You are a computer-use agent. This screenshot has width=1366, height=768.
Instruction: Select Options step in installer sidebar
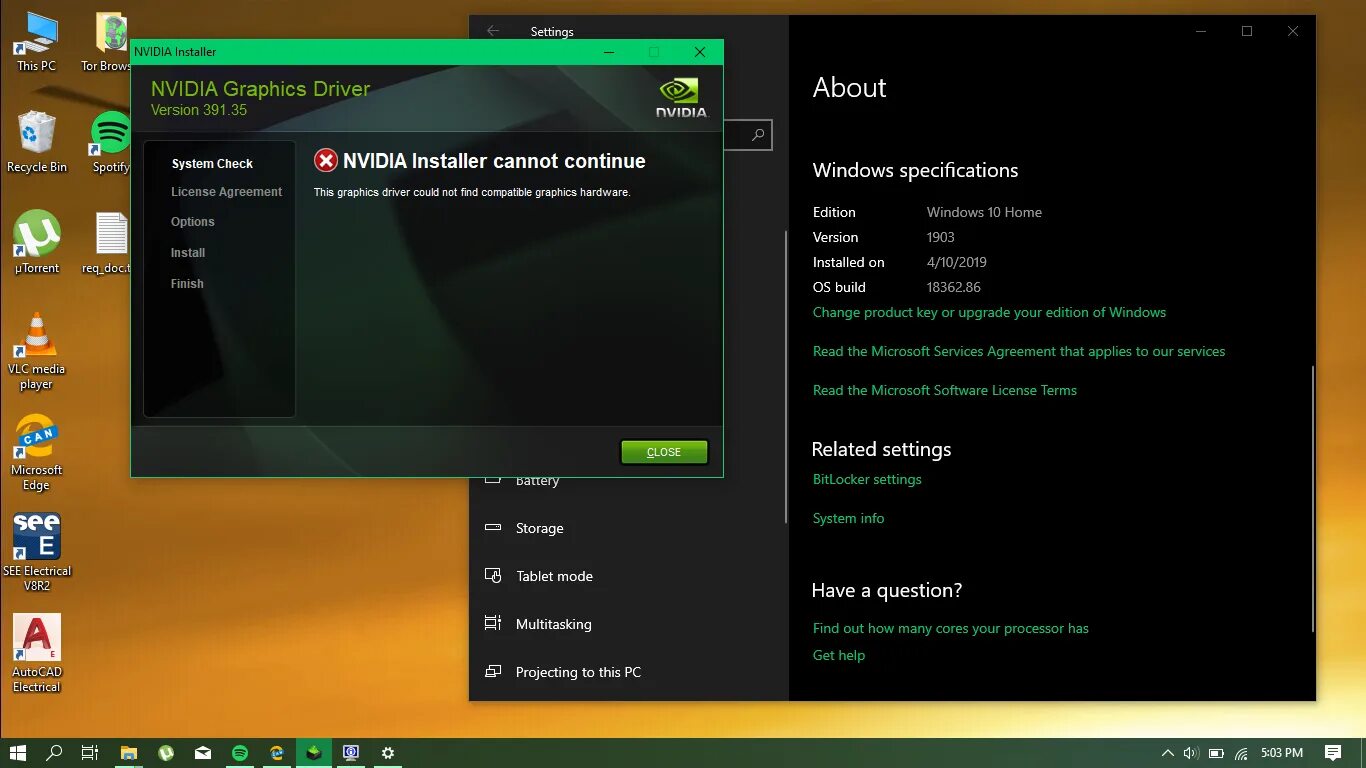193,222
